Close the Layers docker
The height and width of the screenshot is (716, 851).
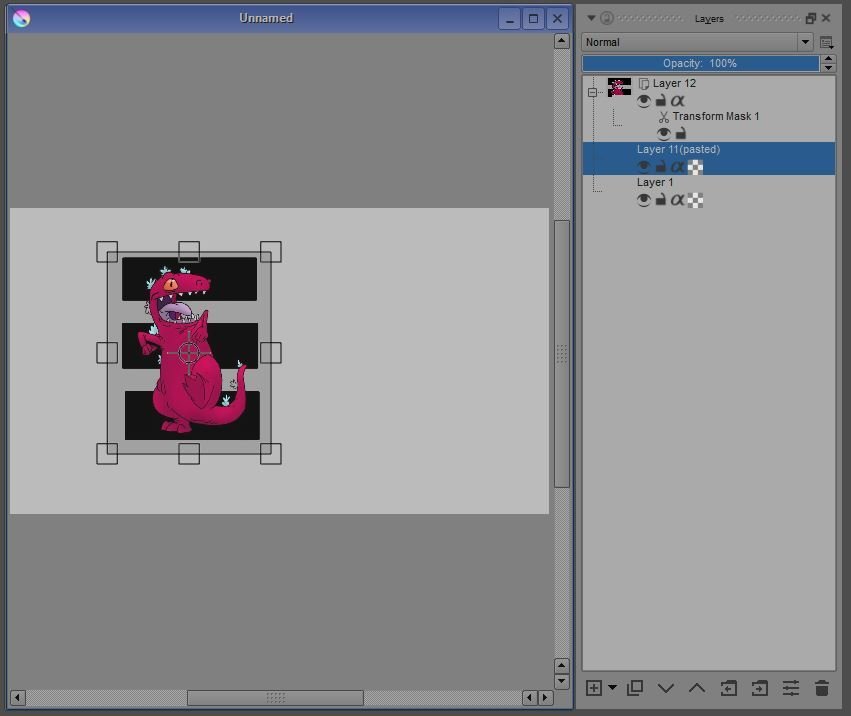pyautogui.click(x=826, y=18)
